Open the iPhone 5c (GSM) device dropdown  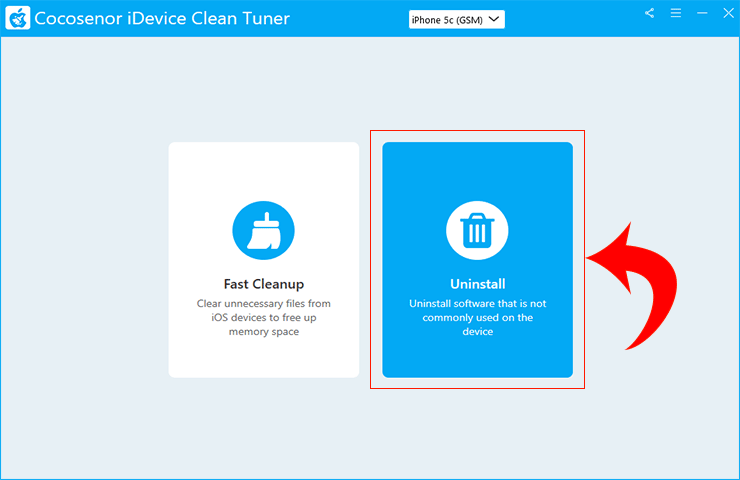[456, 19]
